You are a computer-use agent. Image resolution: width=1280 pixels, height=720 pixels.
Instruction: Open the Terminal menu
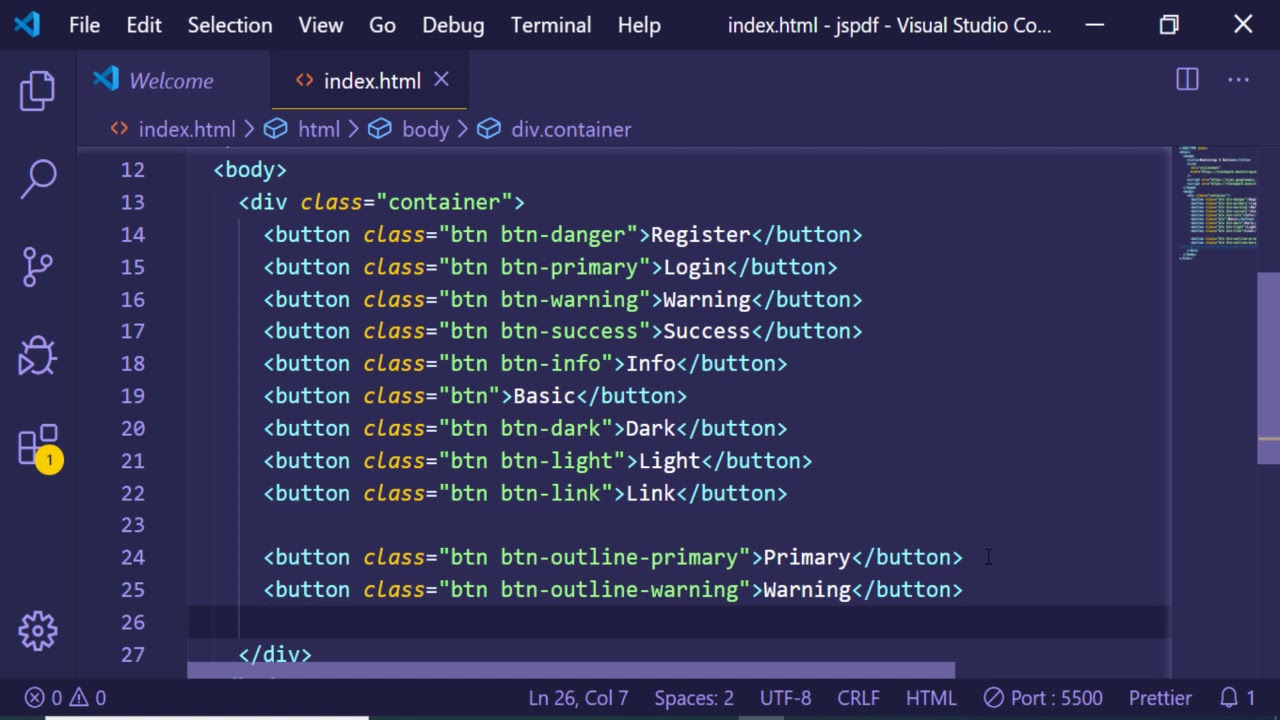(x=550, y=25)
